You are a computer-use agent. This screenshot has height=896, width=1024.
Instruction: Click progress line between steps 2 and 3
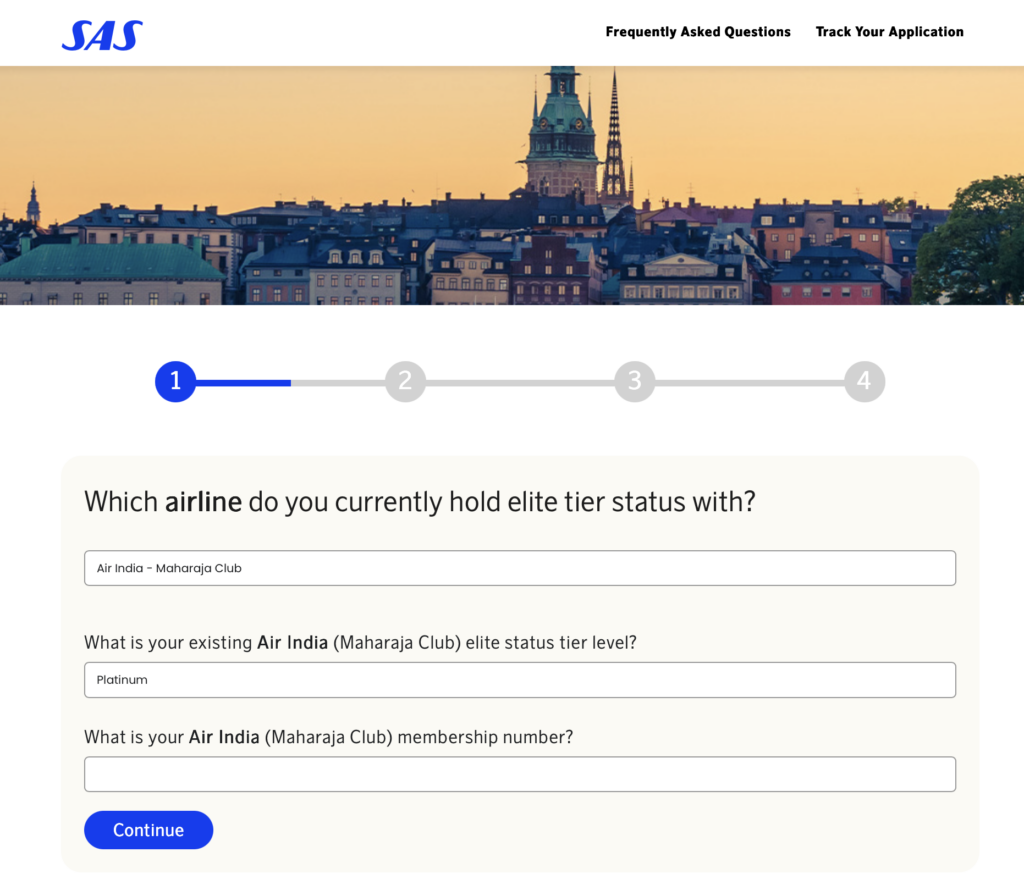tap(520, 383)
